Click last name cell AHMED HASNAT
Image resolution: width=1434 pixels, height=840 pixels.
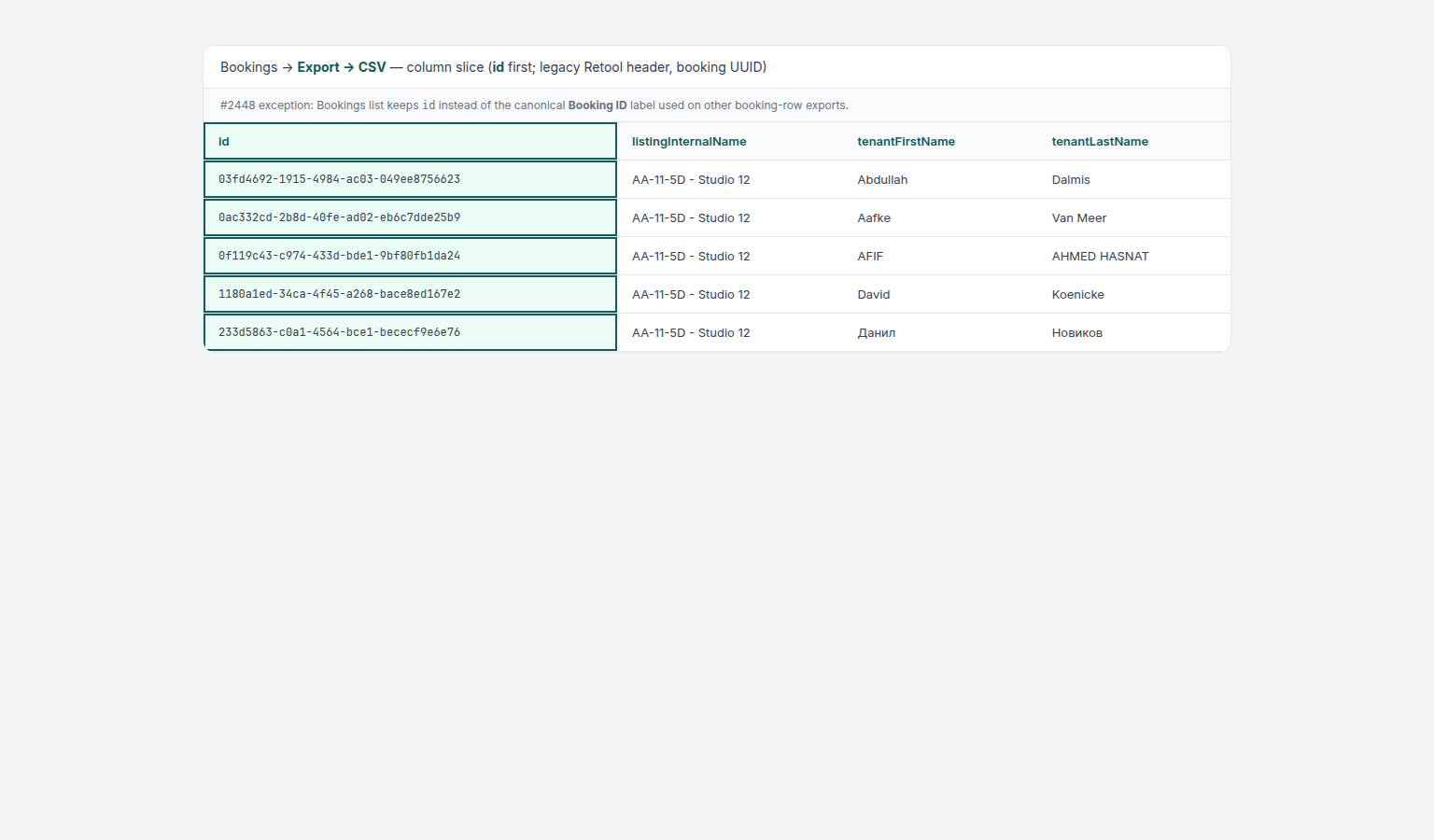point(1133,256)
